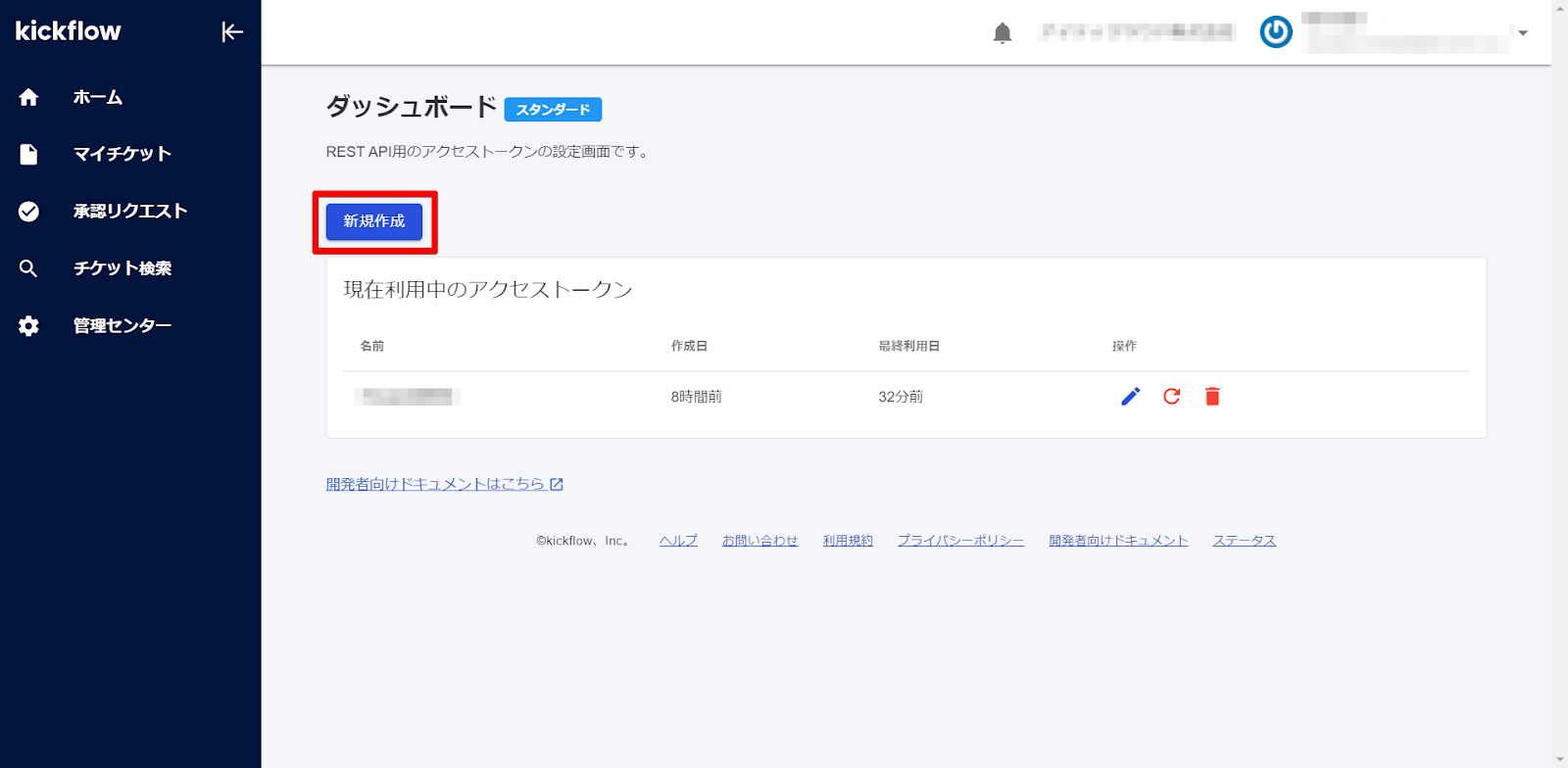Screen dimensions: 1568x768
Task: Click the gear icon for 管理センター
Action: 28,326
